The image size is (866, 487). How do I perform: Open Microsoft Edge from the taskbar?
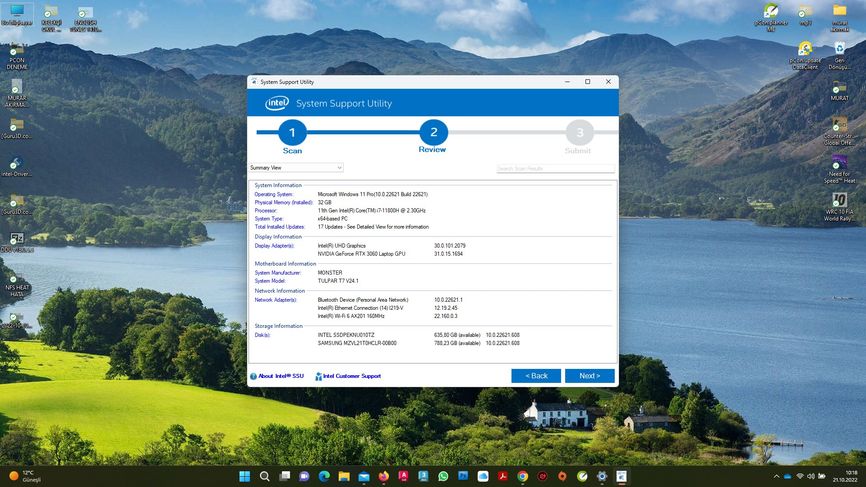(324, 477)
